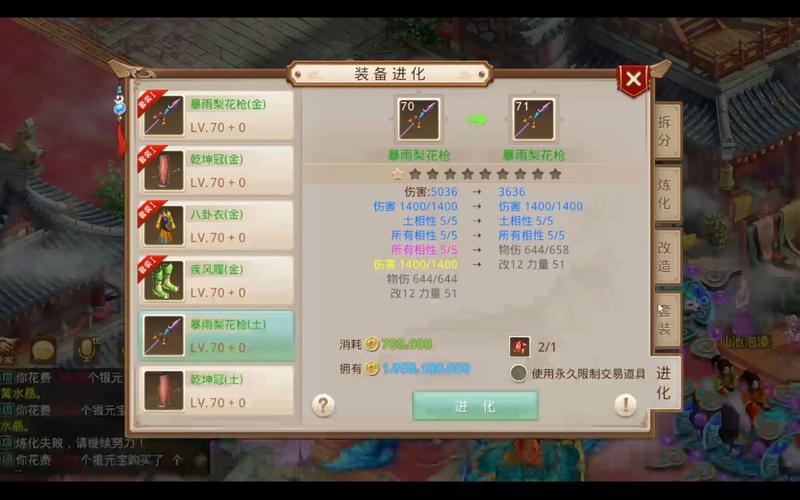Click the 进化 evolve button
This screenshot has height=500, width=800.
pyautogui.click(x=475, y=406)
